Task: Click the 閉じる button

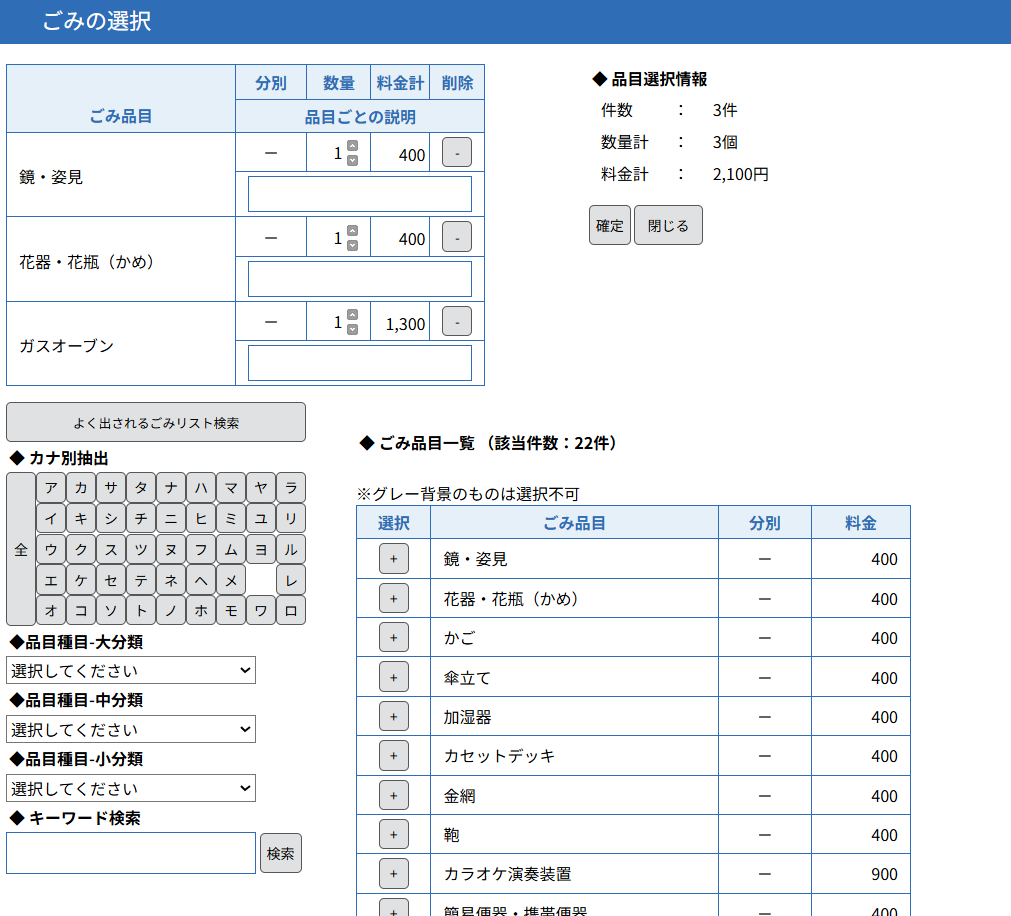Action: pyautogui.click(x=668, y=225)
